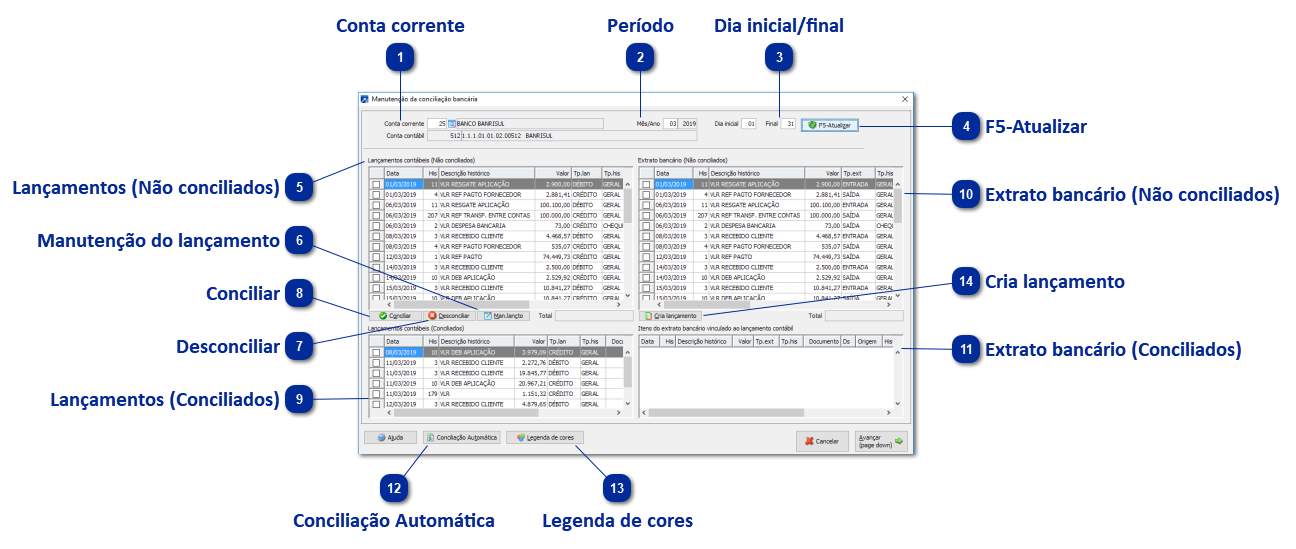1296x549 pixels.
Task: Open the Conta corrente lookup icon
Action: tap(451, 124)
